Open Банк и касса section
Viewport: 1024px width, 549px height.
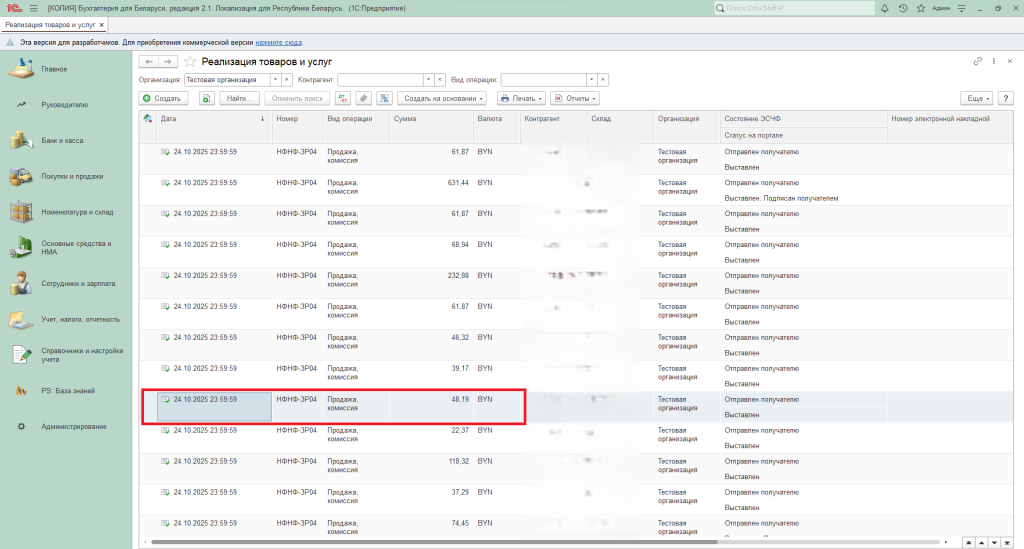tap(62, 141)
